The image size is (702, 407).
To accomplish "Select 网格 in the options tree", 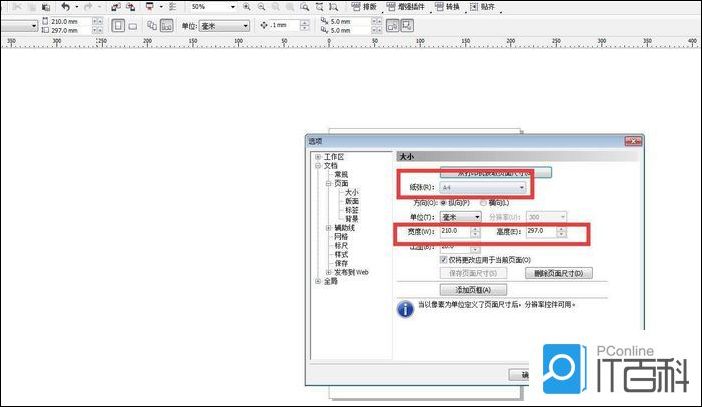I will [x=341, y=236].
